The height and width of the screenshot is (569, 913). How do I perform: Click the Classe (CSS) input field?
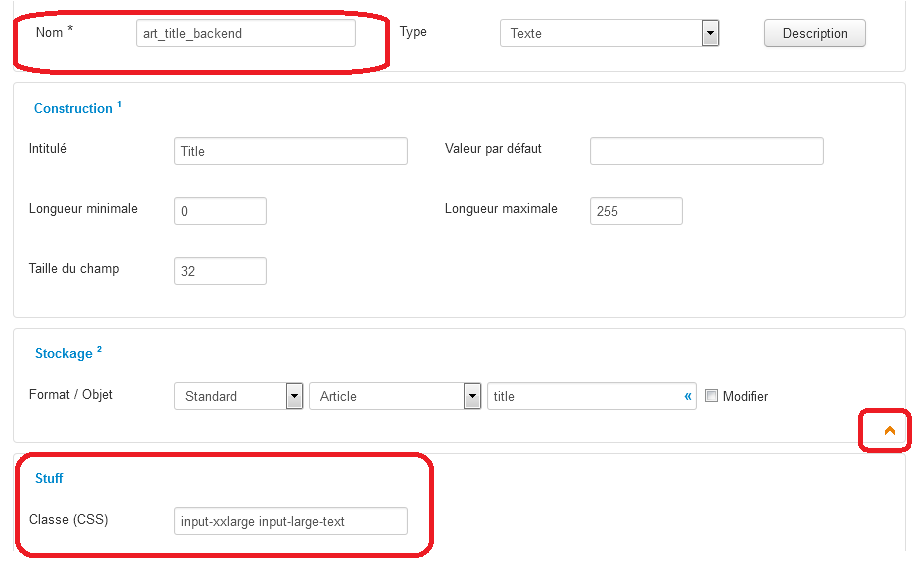tap(291, 521)
